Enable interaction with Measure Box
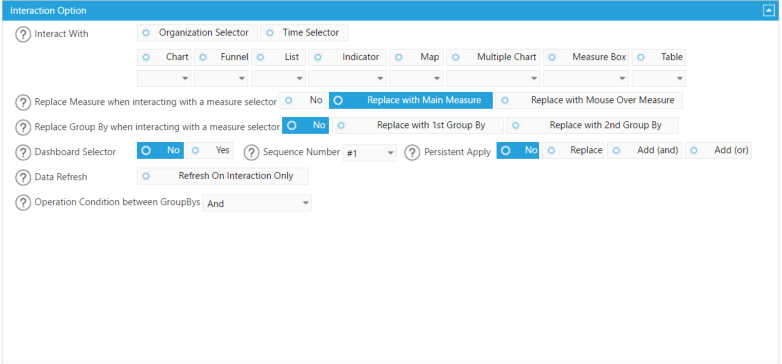Viewport: 782px width, 364px height. pyautogui.click(x=586, y=57)
